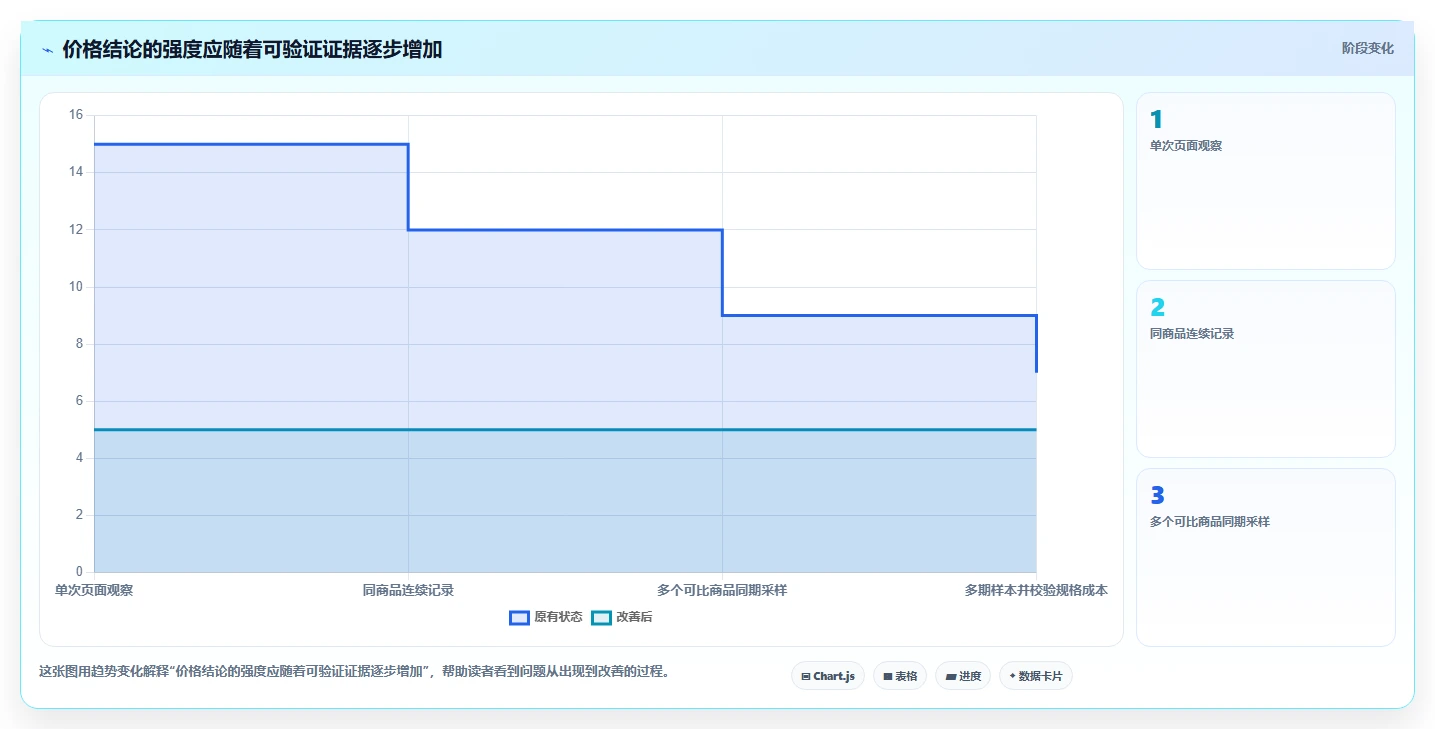Click the 阶段变化 label in header

(1367, 48)
